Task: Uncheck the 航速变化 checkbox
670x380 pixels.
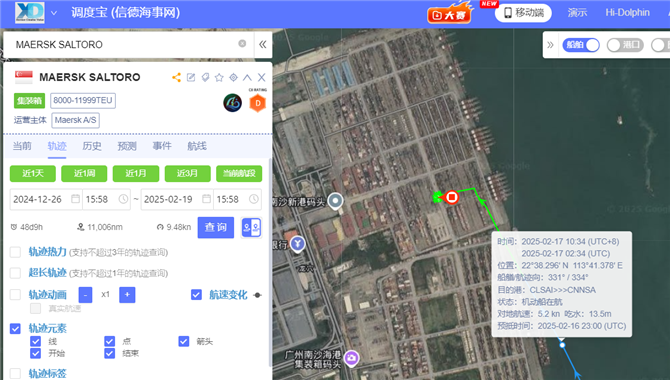Action: click(x=196, y=295)
